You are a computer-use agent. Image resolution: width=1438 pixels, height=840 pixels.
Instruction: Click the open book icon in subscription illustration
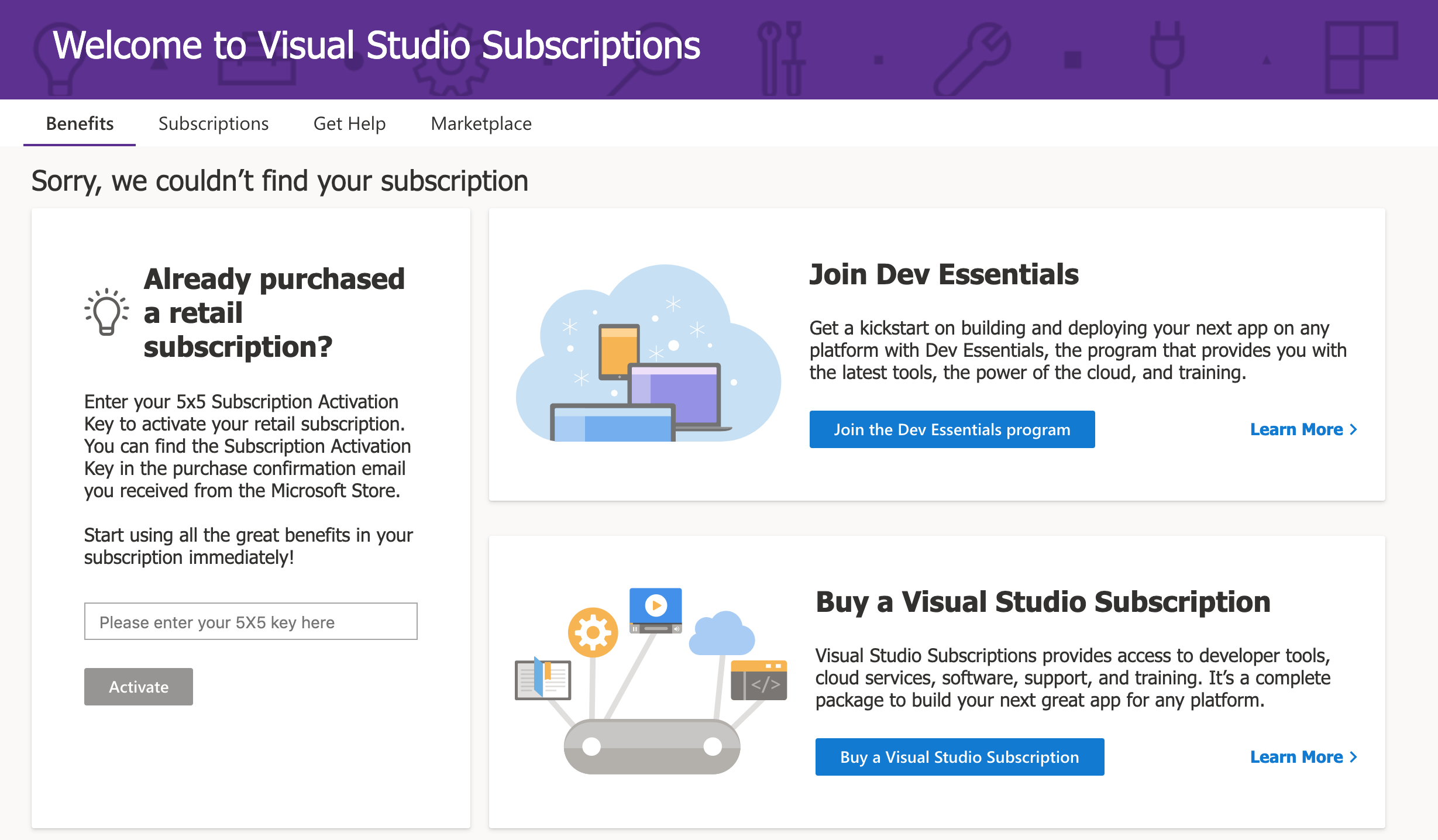(543, 679)
